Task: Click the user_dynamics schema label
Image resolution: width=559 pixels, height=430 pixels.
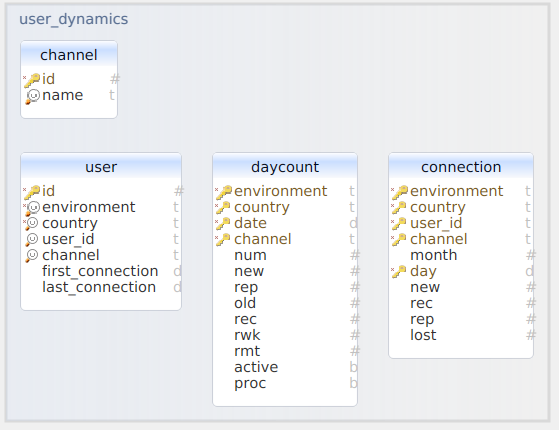Action: click(73, 19)
